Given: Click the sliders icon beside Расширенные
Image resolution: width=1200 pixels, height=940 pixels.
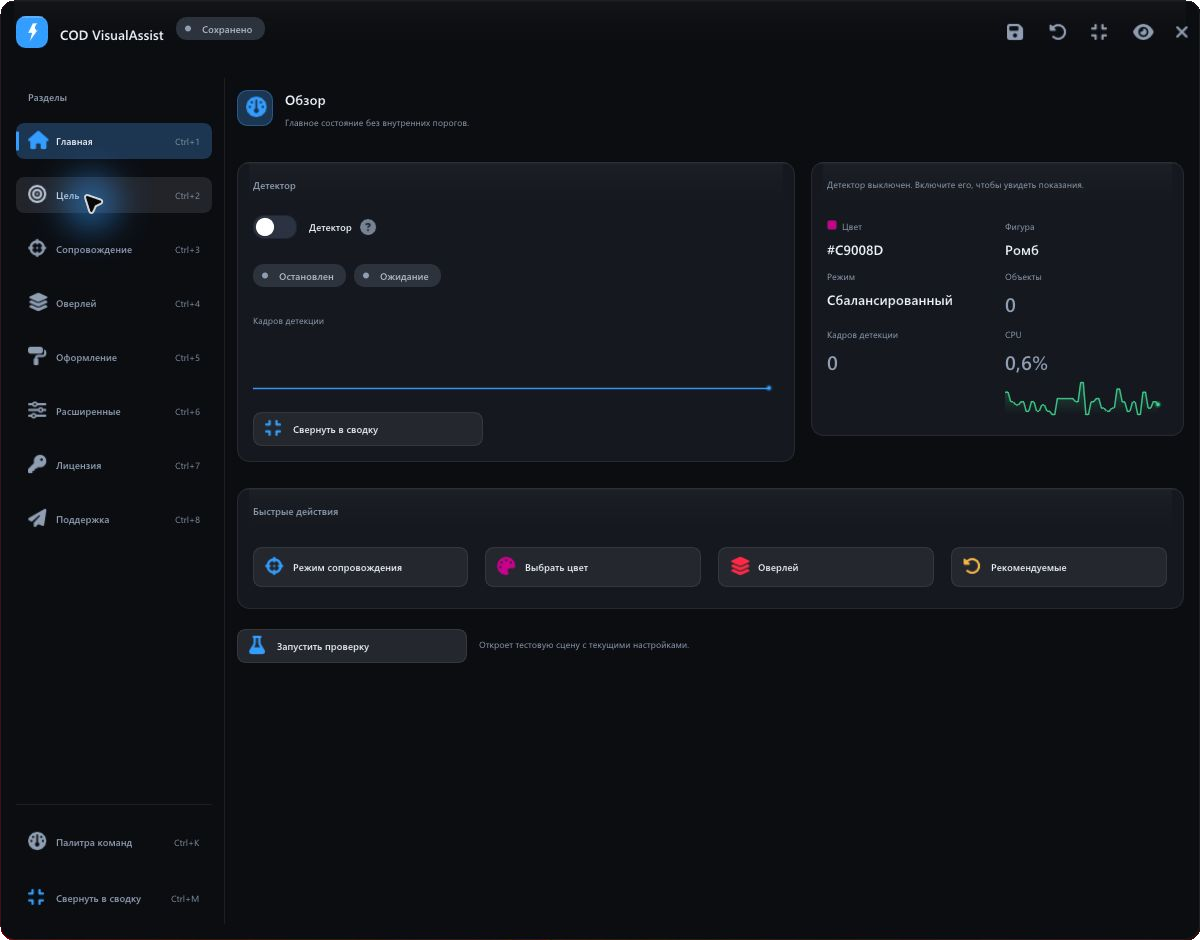Looking at the screenshot, I should (x=37, y=411).
